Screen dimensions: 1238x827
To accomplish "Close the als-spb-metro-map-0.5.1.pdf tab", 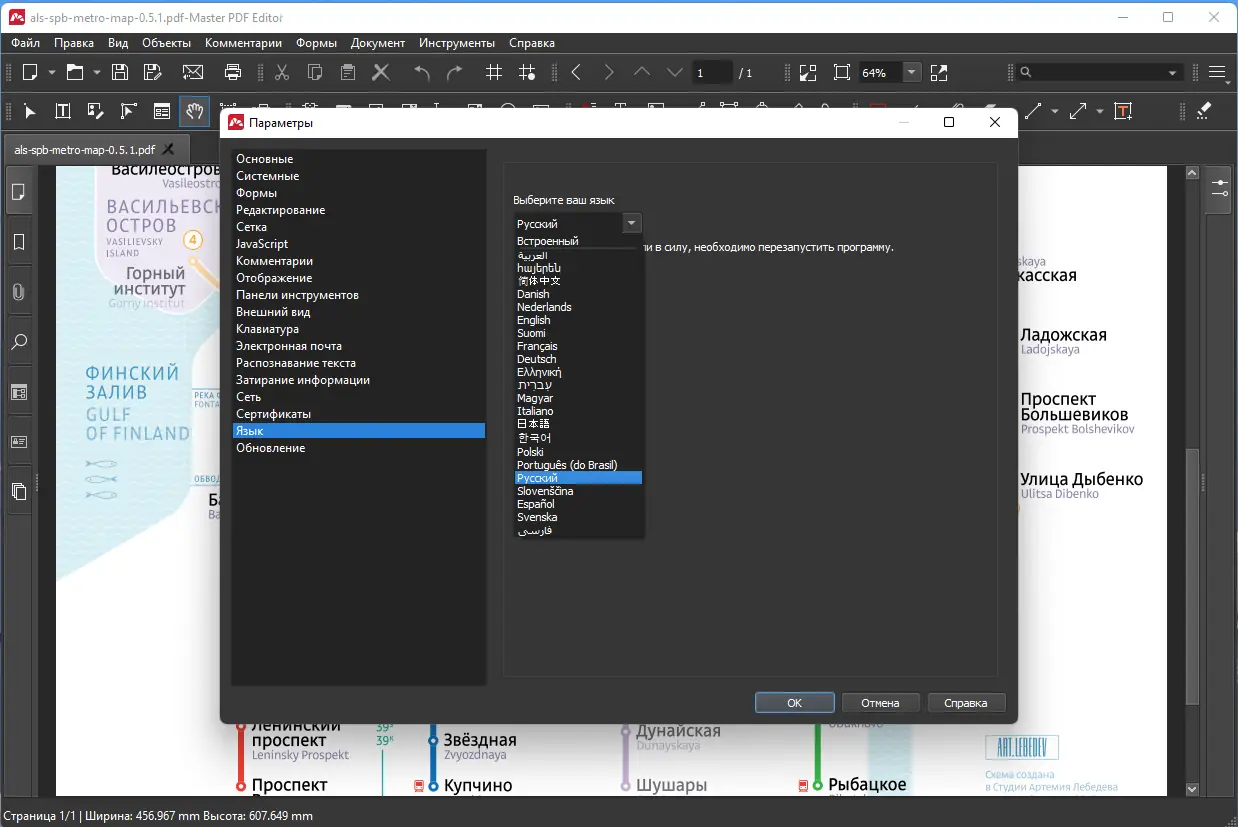I will (x=168, y=149).
